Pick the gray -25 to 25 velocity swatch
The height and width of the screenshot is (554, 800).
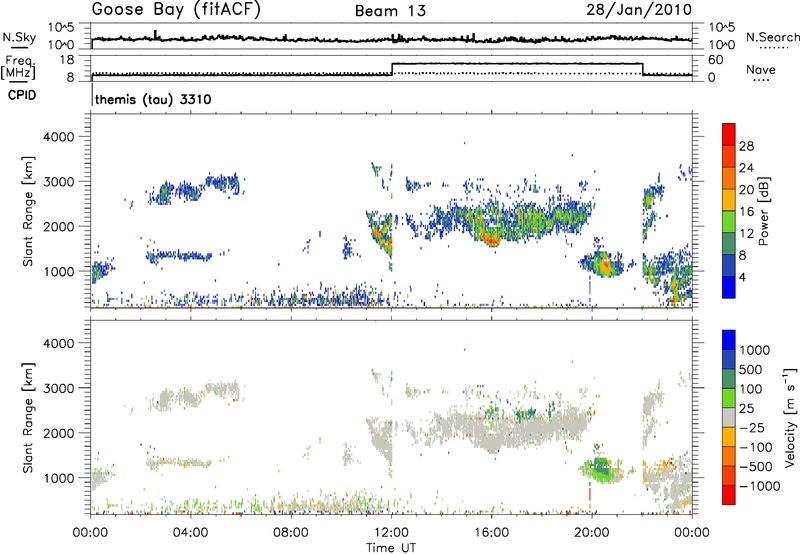[729, 418]
